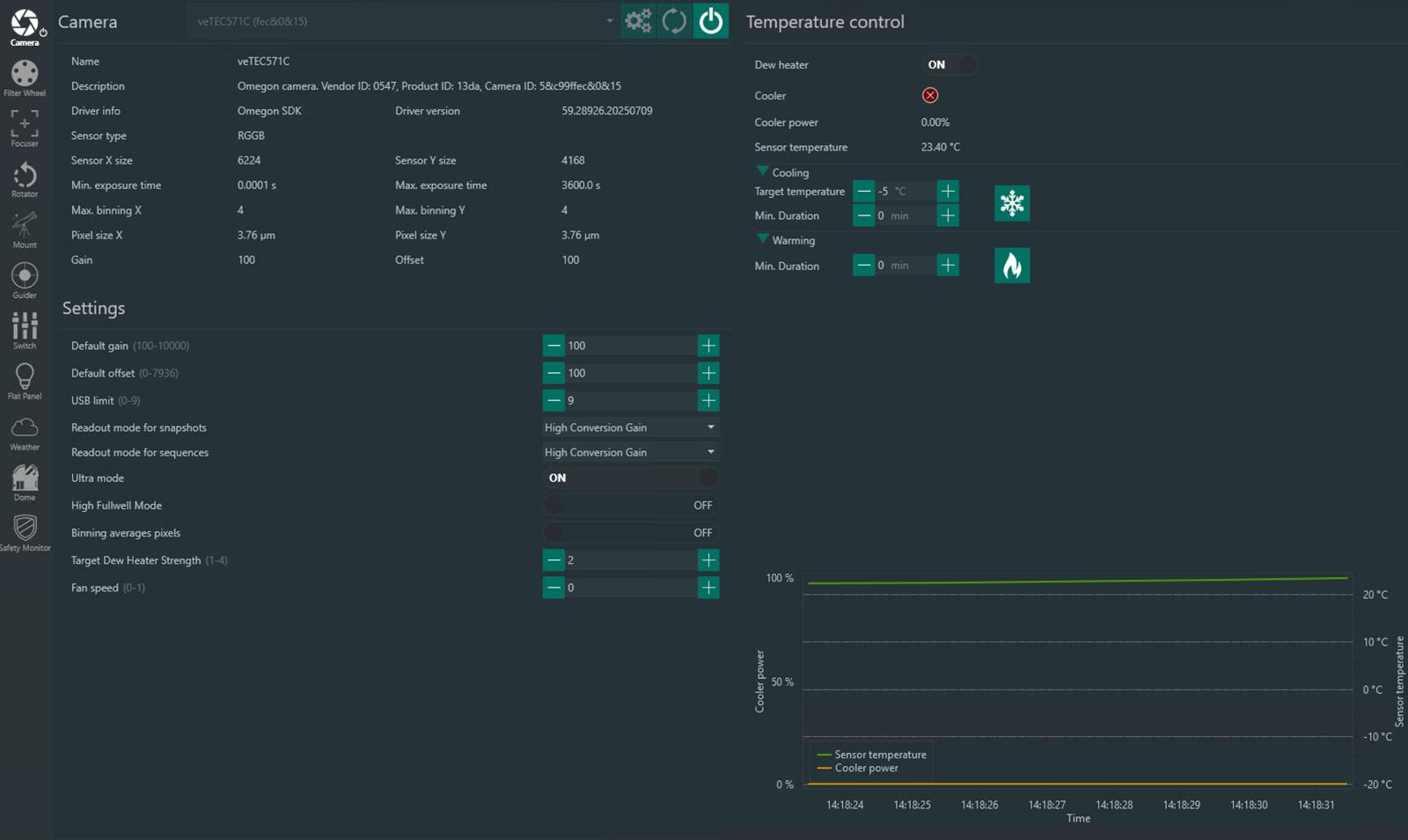Open the Guider tab
Image resolution: width=1408 pixels, height=840 pixels.
point(25,281)
